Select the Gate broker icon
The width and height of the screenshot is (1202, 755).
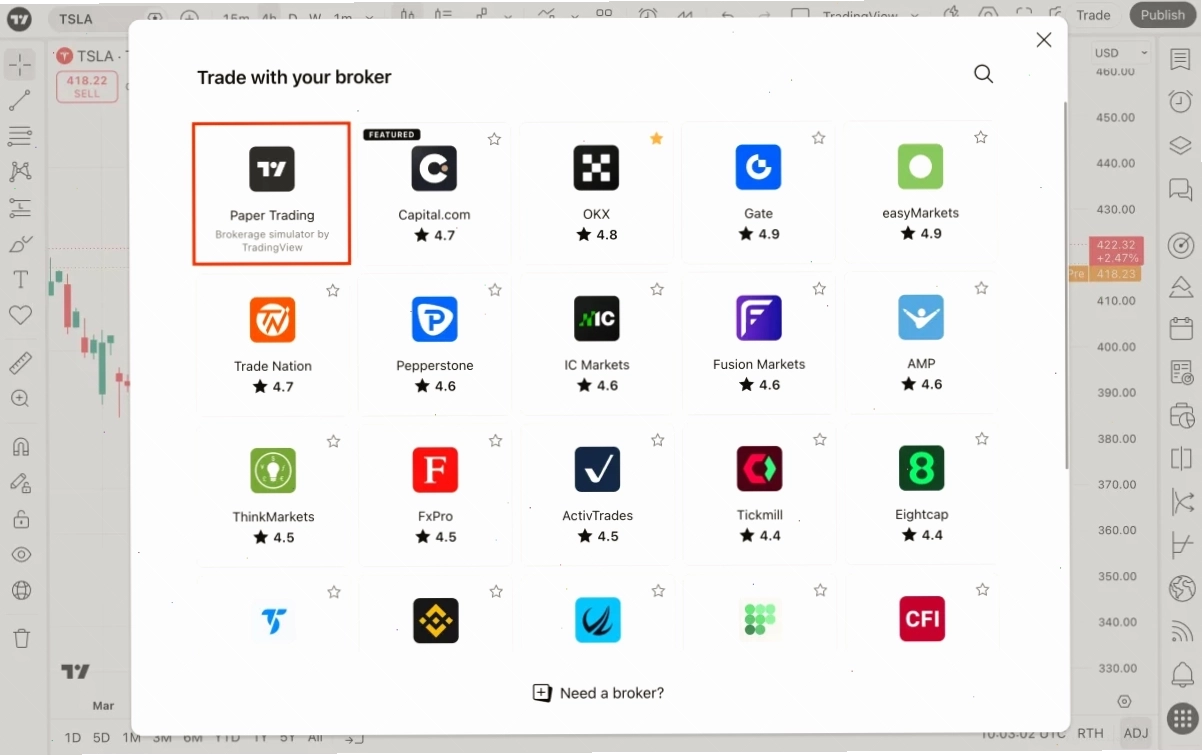click(758, 167)
